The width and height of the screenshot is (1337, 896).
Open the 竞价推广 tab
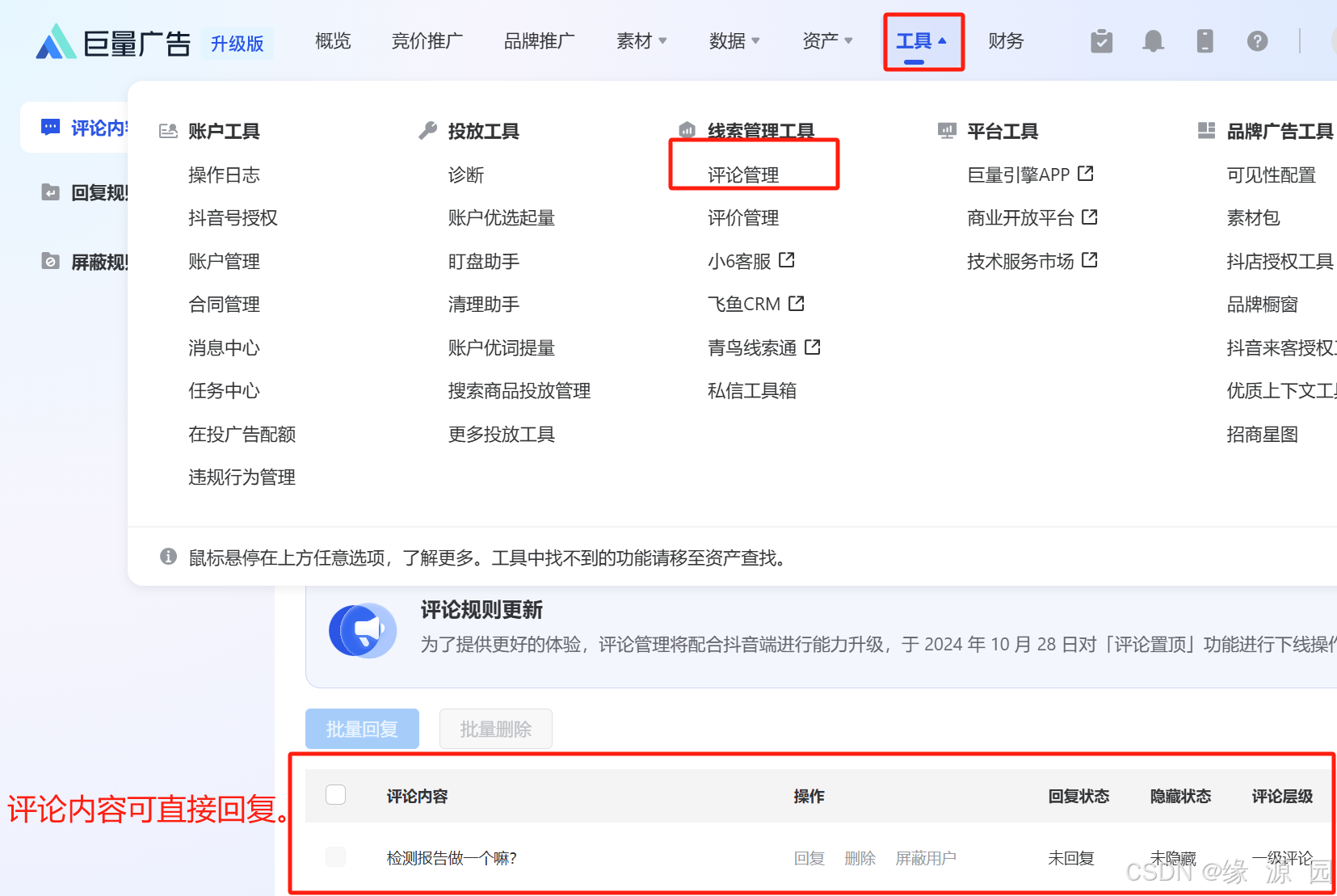427,41
